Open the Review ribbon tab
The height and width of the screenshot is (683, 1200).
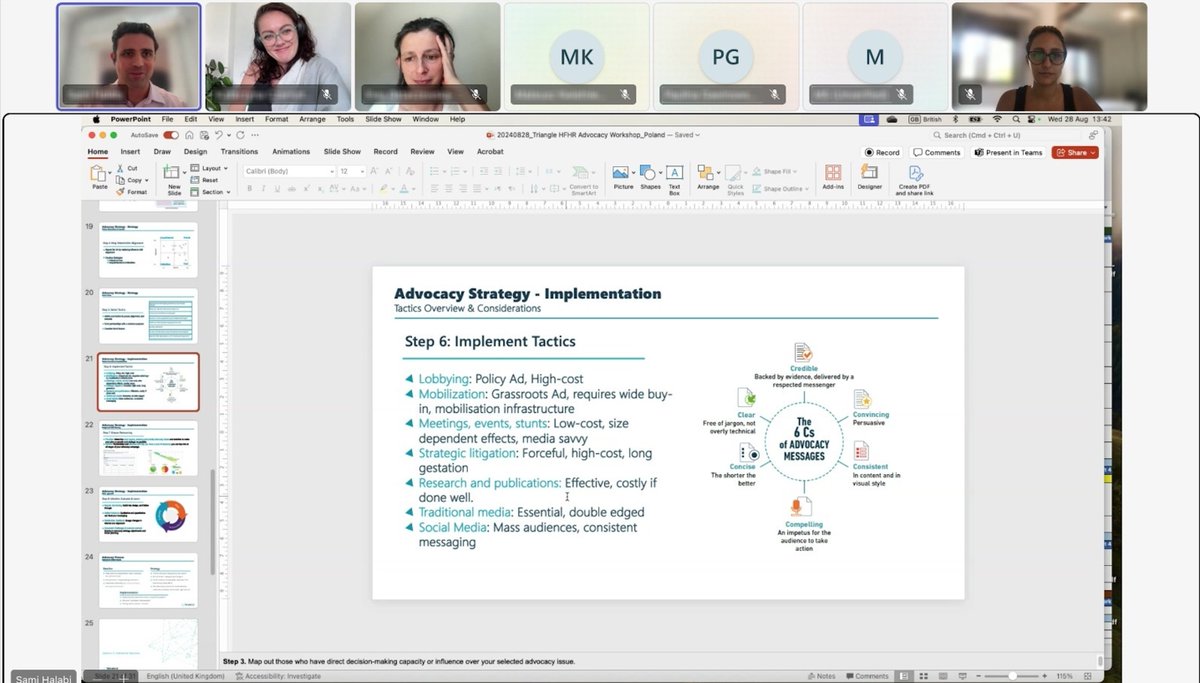(x=422, y=151)
